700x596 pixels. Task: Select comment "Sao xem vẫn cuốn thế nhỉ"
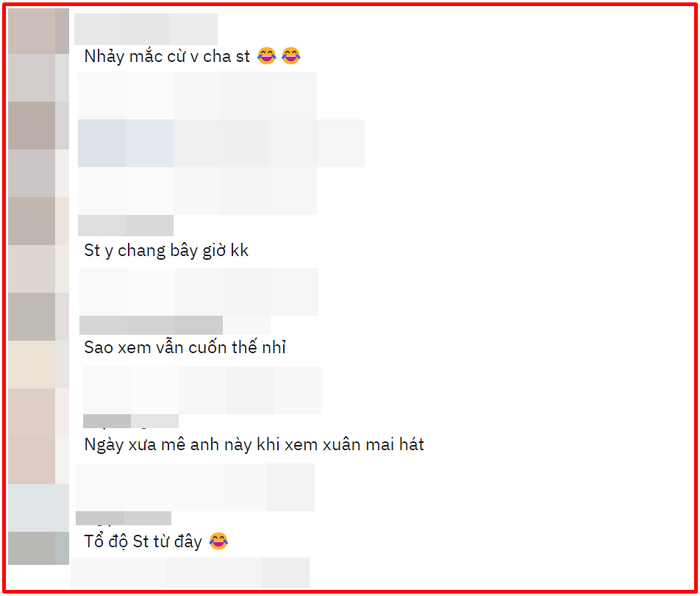185,347
